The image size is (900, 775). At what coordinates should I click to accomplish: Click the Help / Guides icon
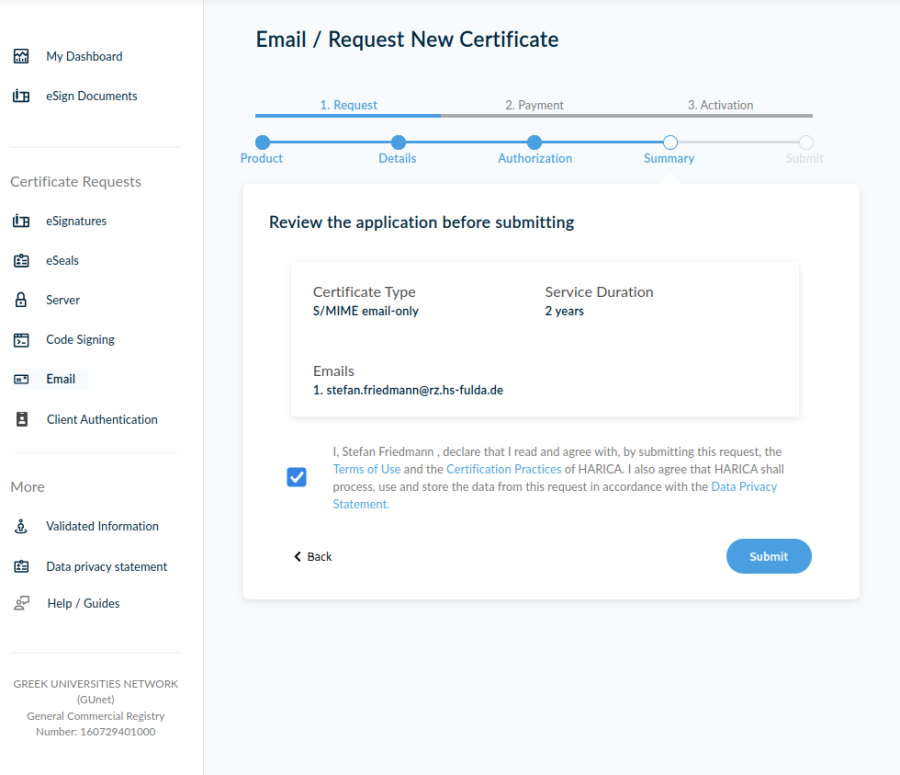tap(21, 604)
